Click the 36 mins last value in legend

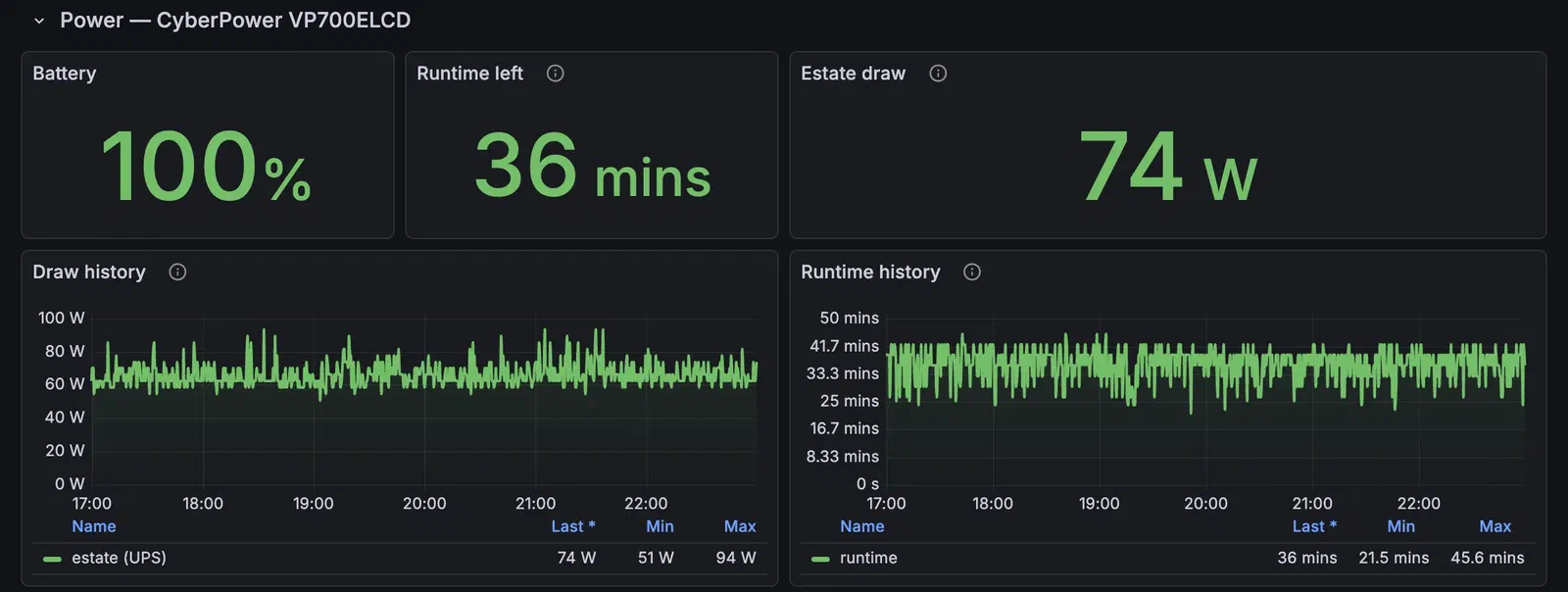tap(1307, 558)
